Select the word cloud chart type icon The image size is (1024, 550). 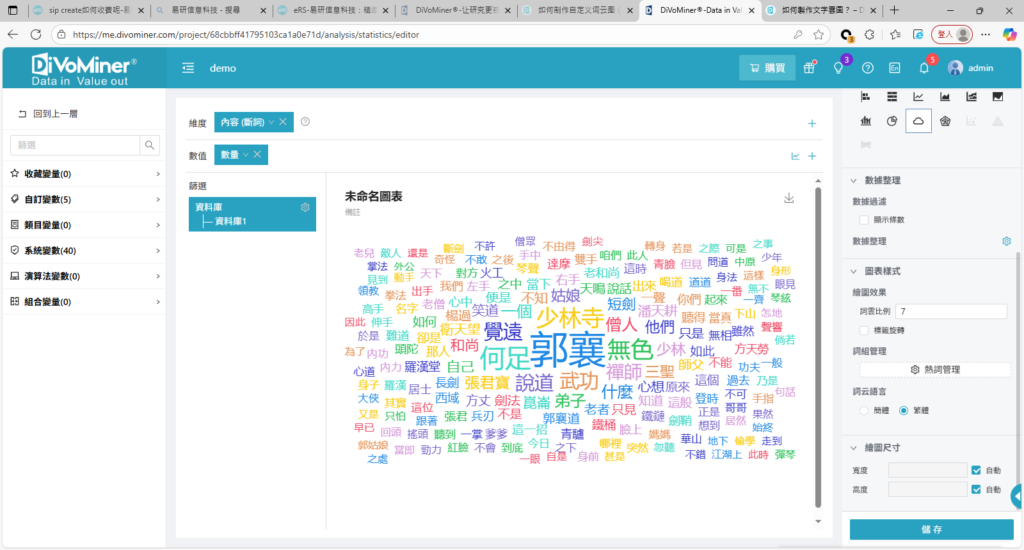(x=918, y=121)
